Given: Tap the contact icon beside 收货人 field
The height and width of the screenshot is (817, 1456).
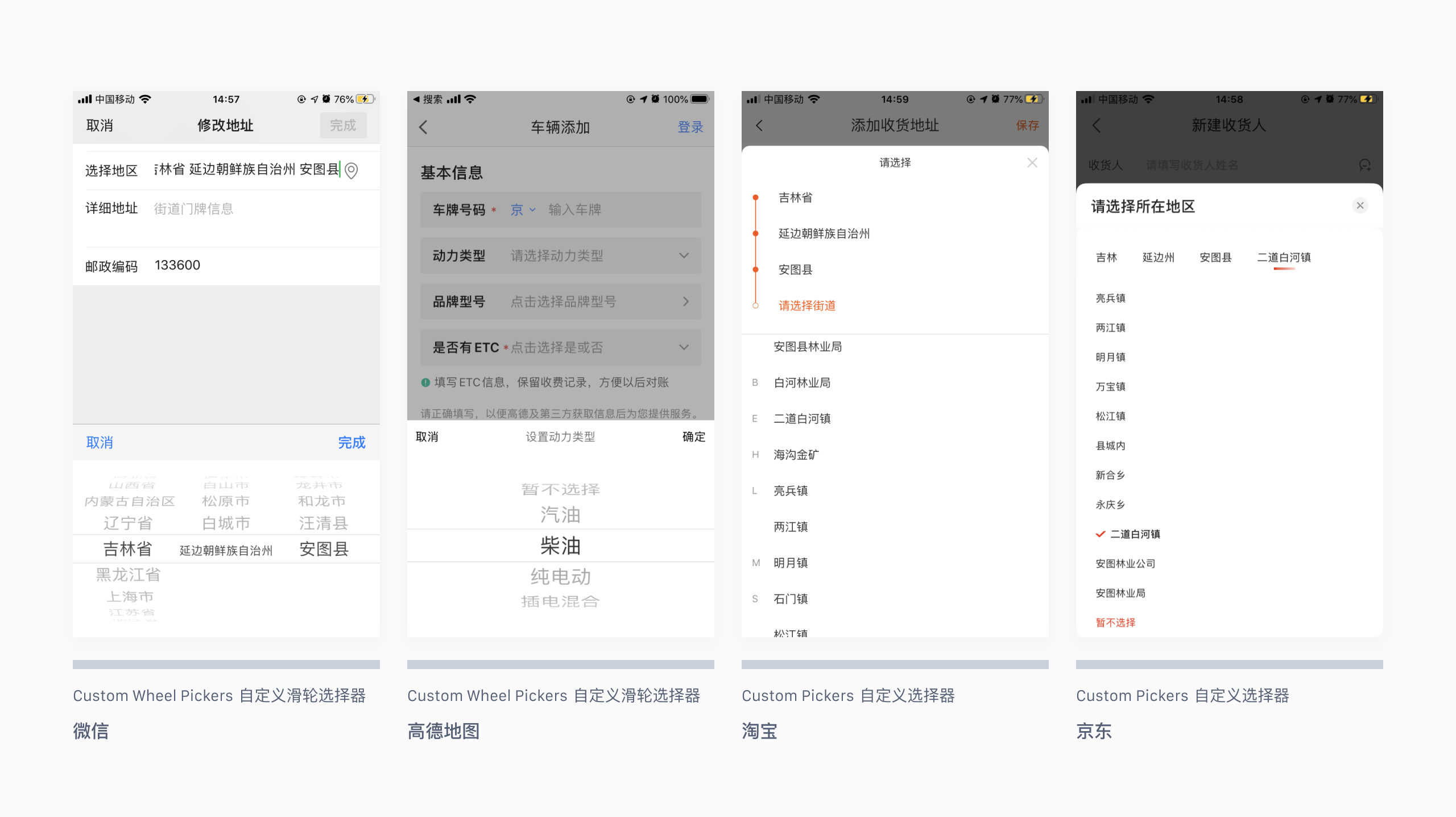Looking at the screenshot, I should coord(1364,165).
